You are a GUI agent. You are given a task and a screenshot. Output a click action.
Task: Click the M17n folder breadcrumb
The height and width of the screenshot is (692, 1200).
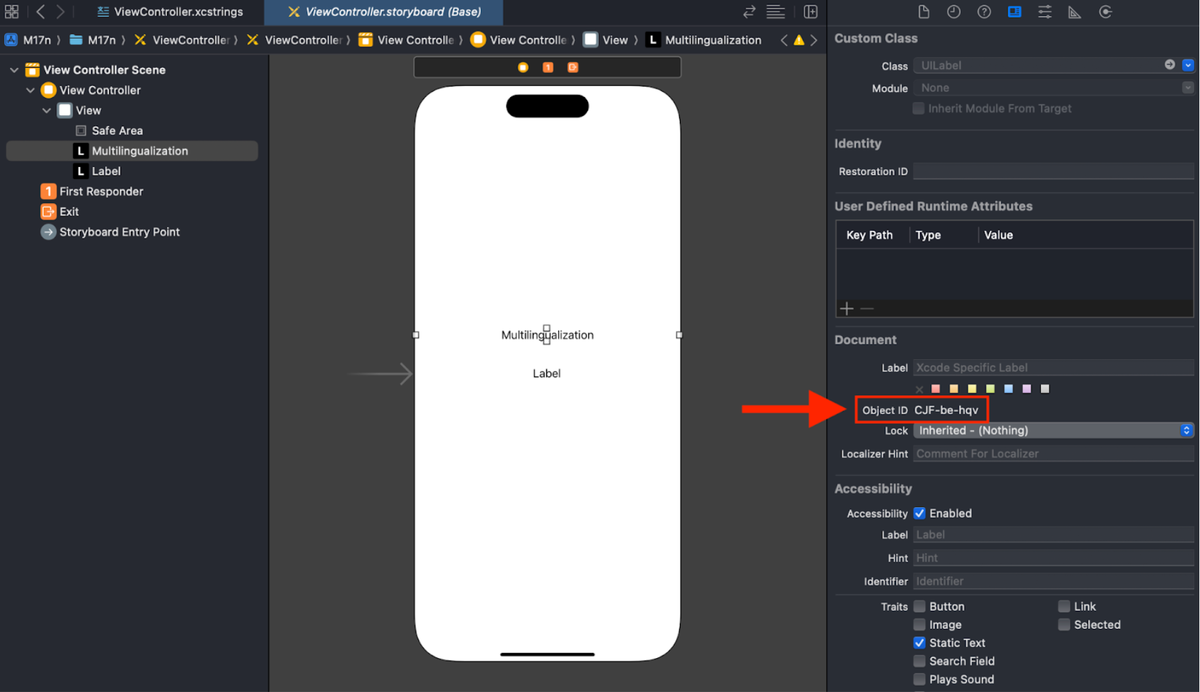click(x=92, y=40)
